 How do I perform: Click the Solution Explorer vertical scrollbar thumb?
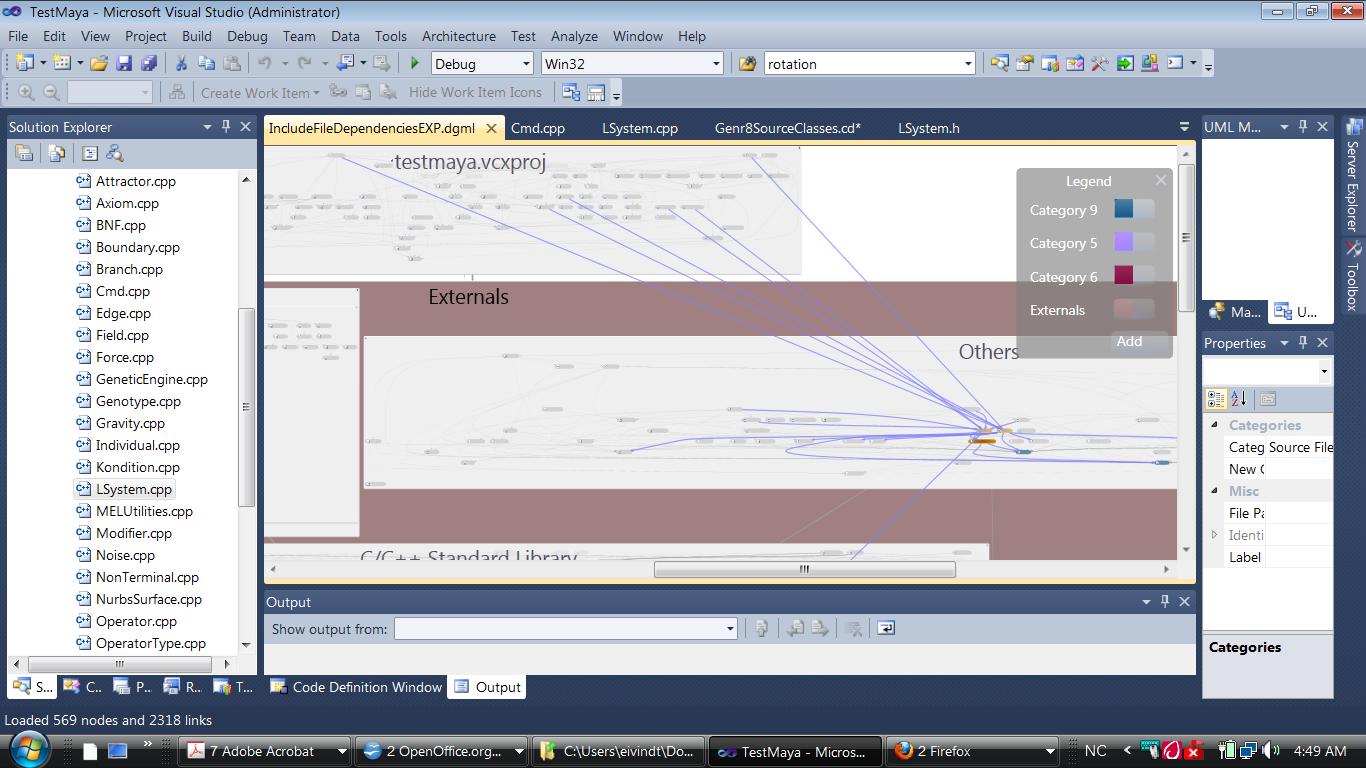[246, 406]
